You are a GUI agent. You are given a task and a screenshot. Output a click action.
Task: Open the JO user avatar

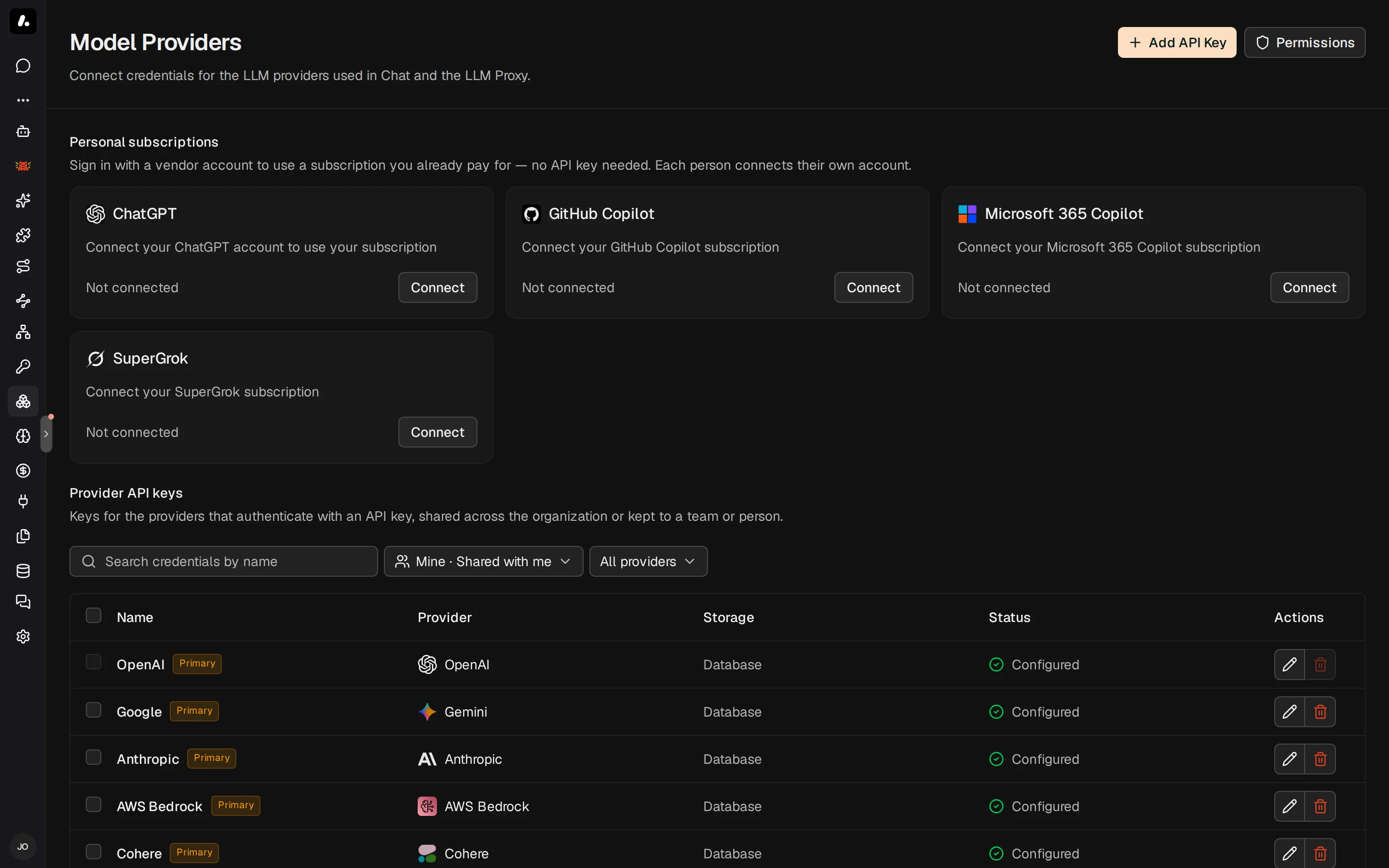pyautogui.click(x=23, y=846)
